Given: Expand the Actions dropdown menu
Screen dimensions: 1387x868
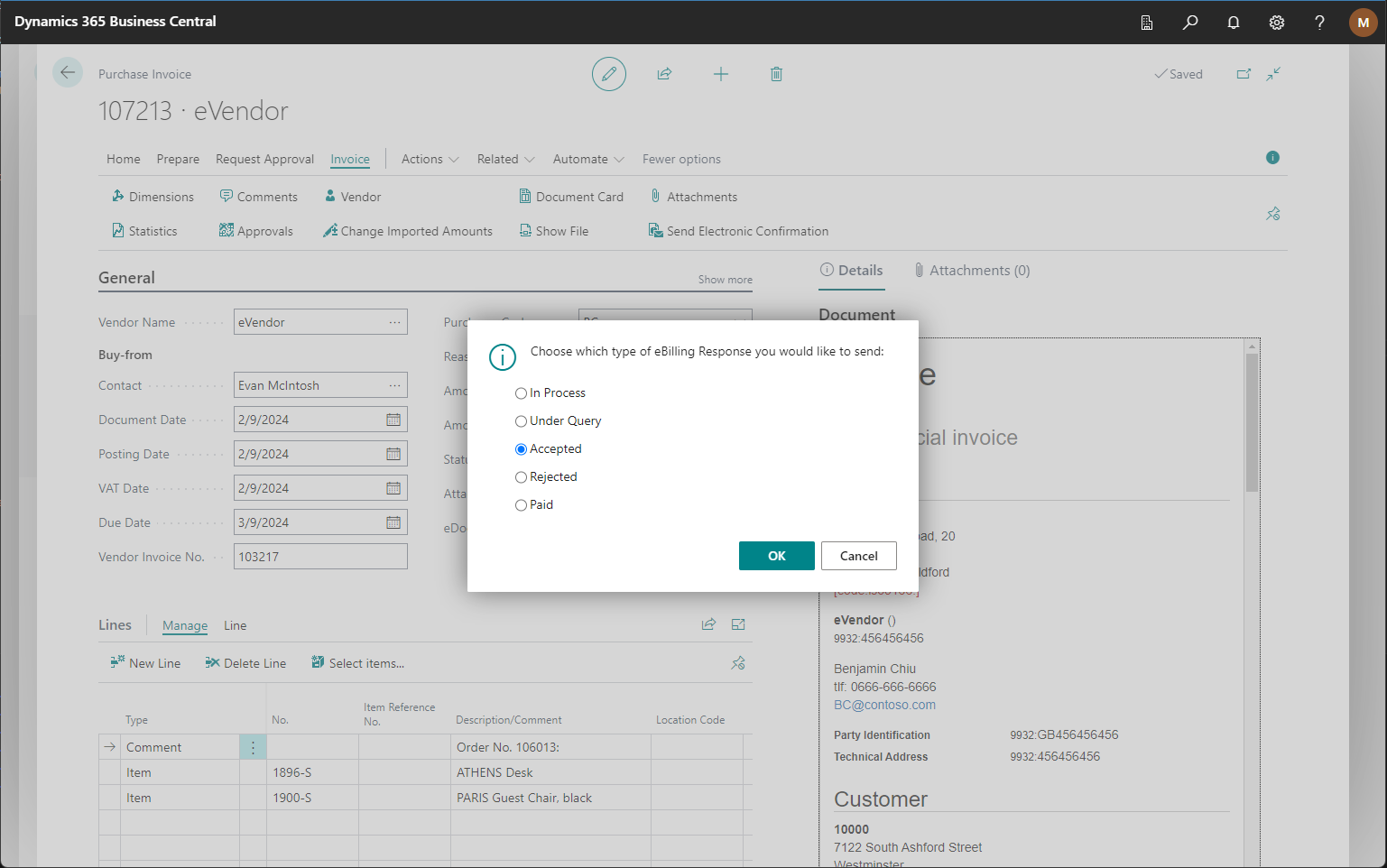Looking at the screenshot, I should coord(430,159).
